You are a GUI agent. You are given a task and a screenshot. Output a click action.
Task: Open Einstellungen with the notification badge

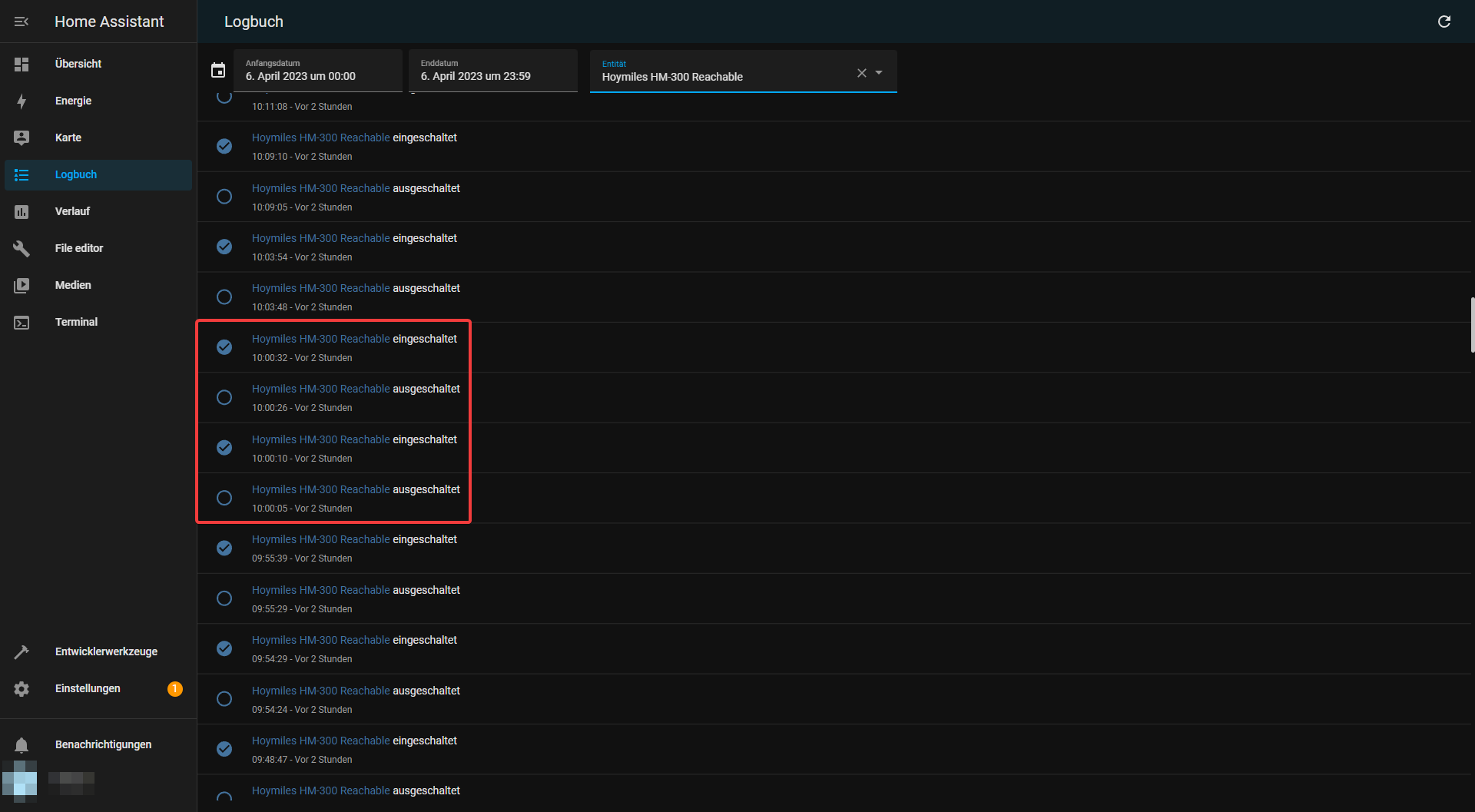88,688
